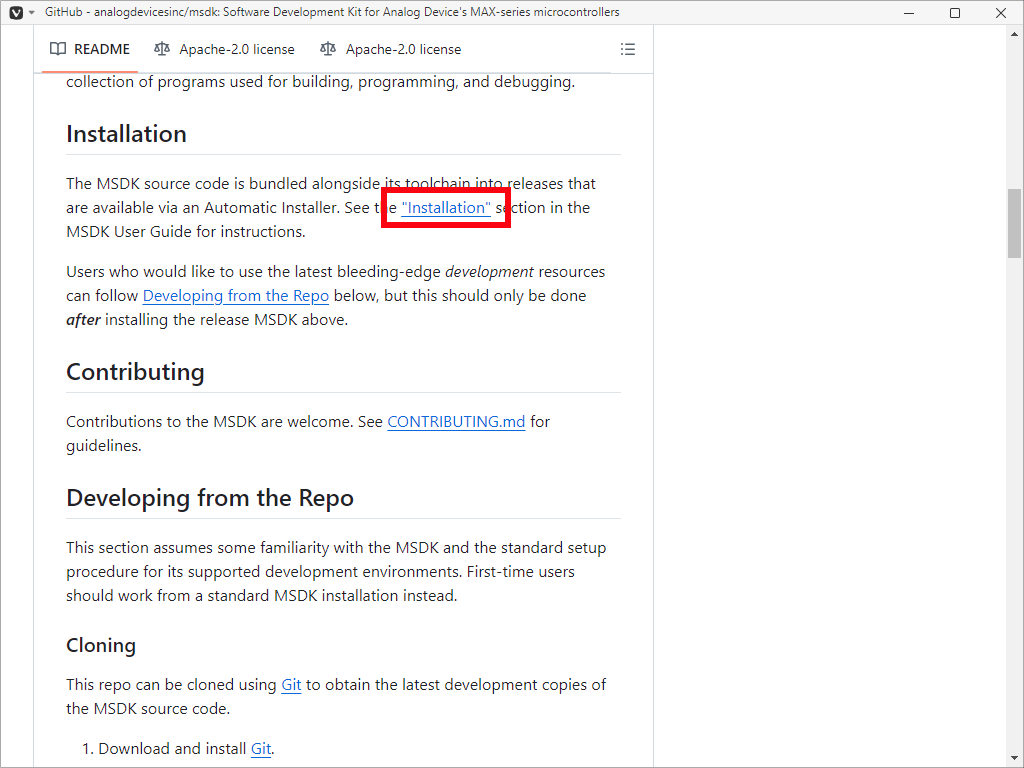
Task: Close the browser window
Action: 1000,12
